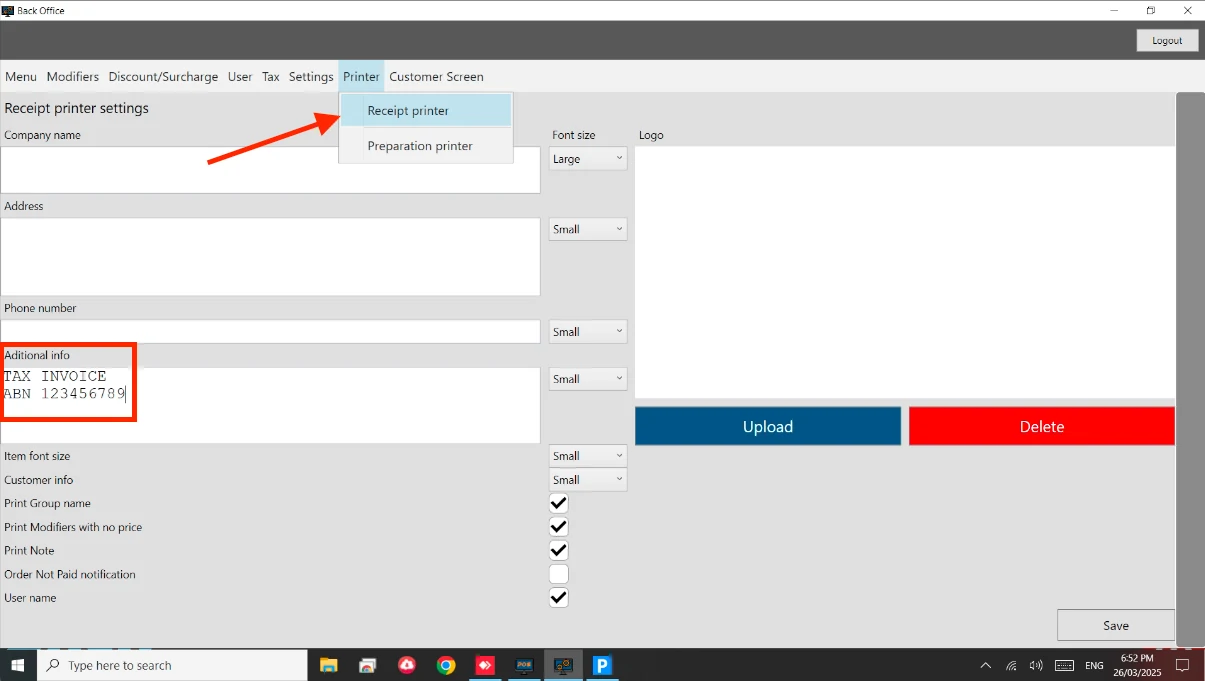Open the POS app taskbar icon
The height and width of the screenshot is (681, 1205).
tap(524, 665)
